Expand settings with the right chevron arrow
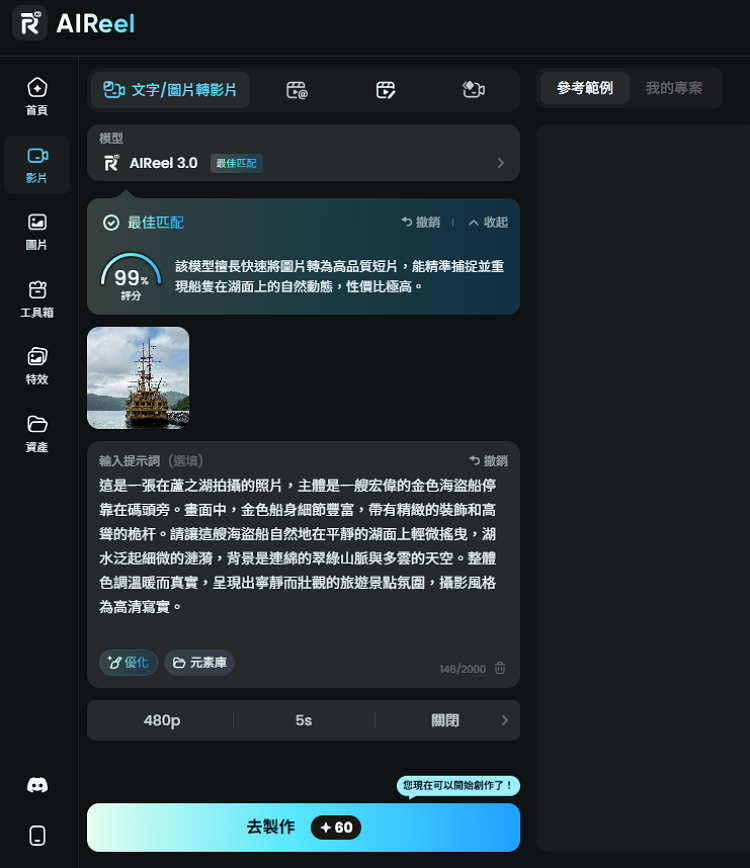This screenshot has height=868, width=750. pyautogui.click(x=505, y=720)
